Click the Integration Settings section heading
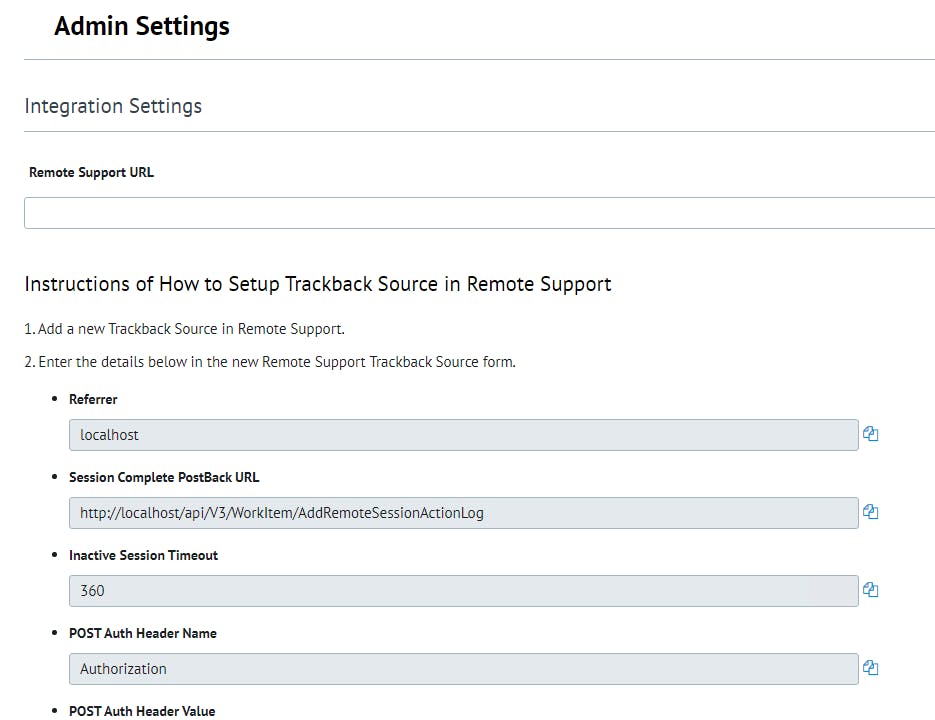 (113, 106)
